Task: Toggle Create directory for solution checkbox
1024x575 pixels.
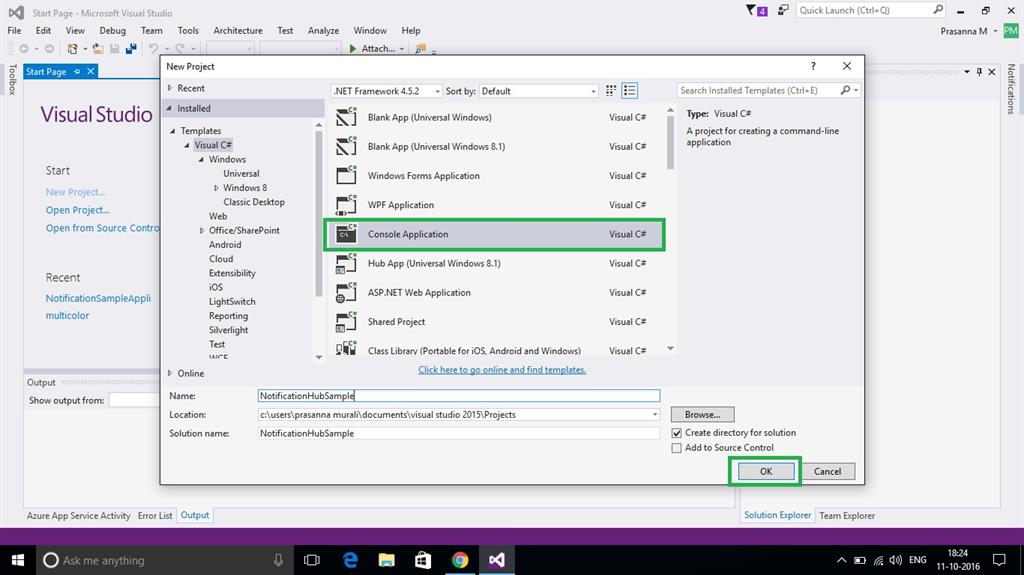Action: click(x=677, y=433)
